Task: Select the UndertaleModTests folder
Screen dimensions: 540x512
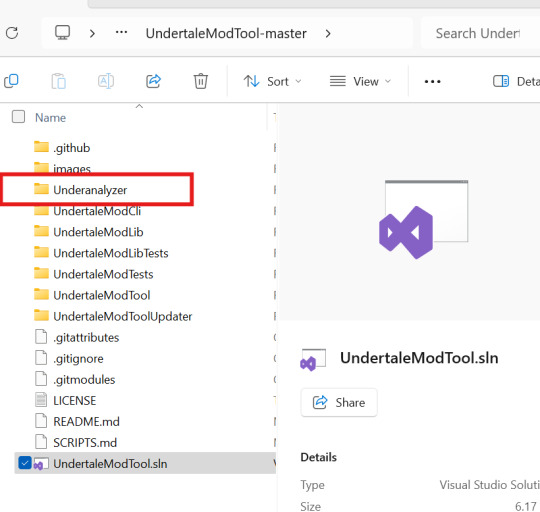Action: 103,274
